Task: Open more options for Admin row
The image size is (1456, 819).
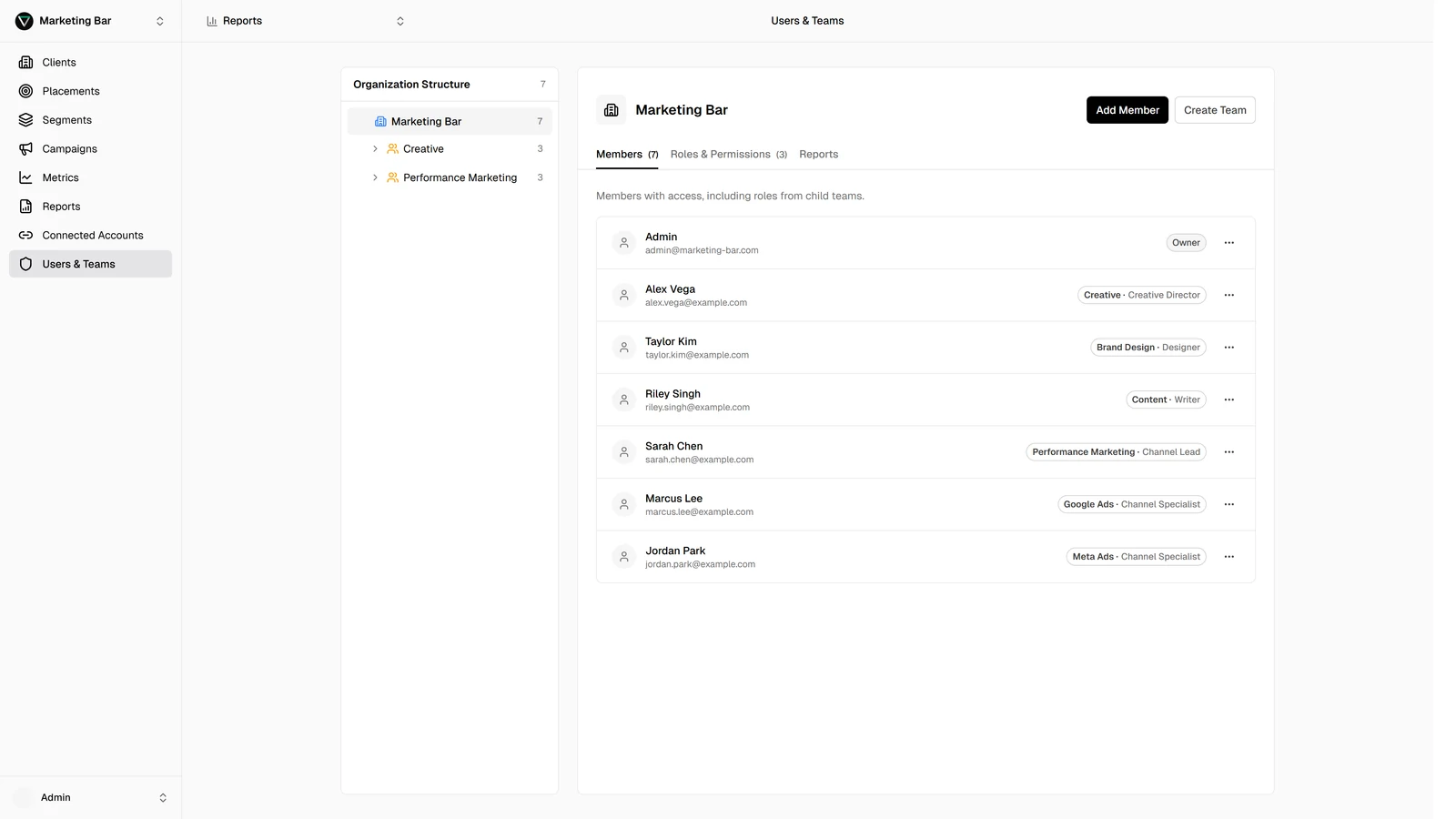Action: click(x=1229, y=243)
